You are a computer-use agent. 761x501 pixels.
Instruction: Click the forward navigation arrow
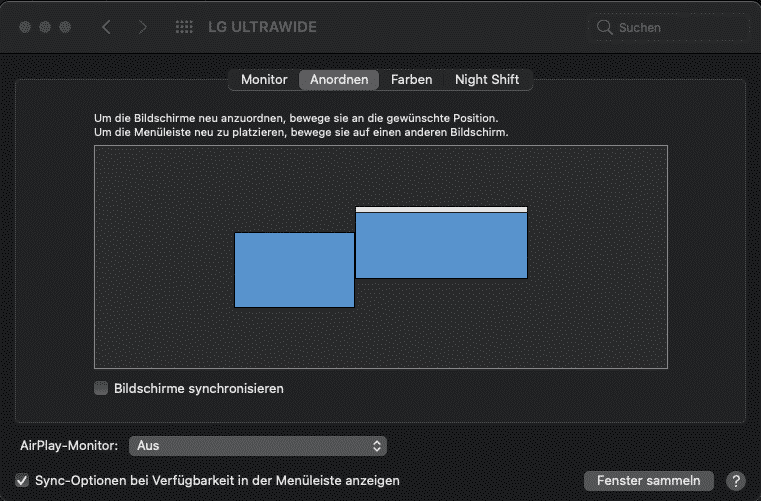[x=142, y=27]
